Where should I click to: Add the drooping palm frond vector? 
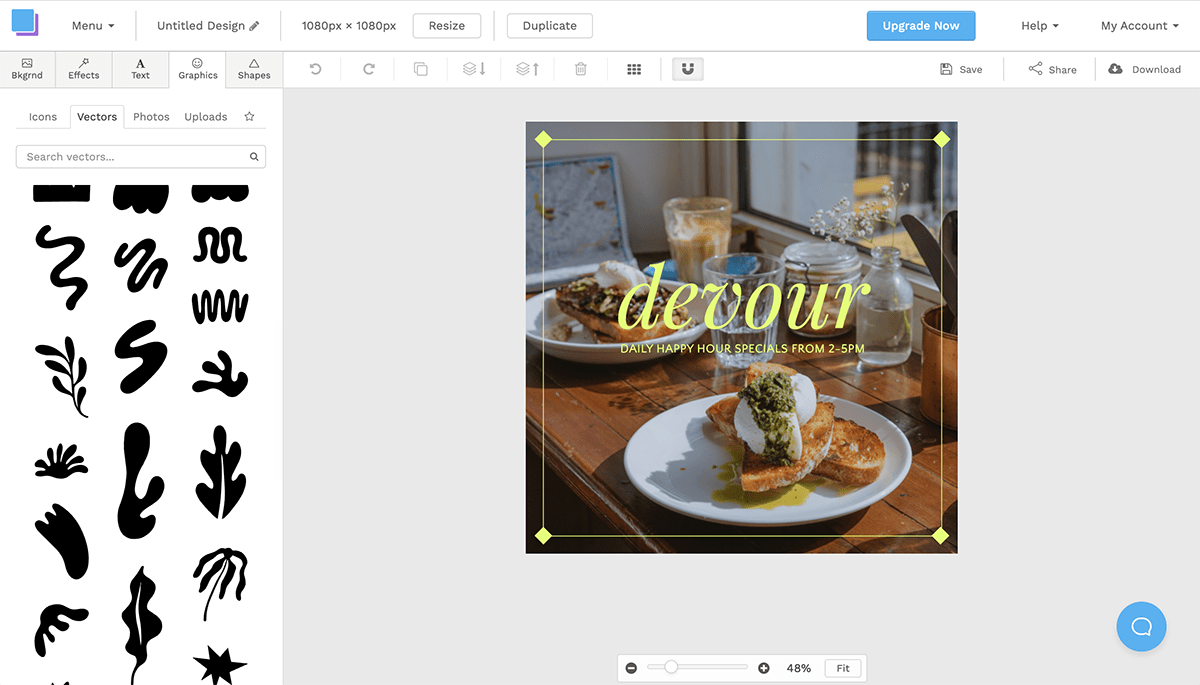click(219, 583)
